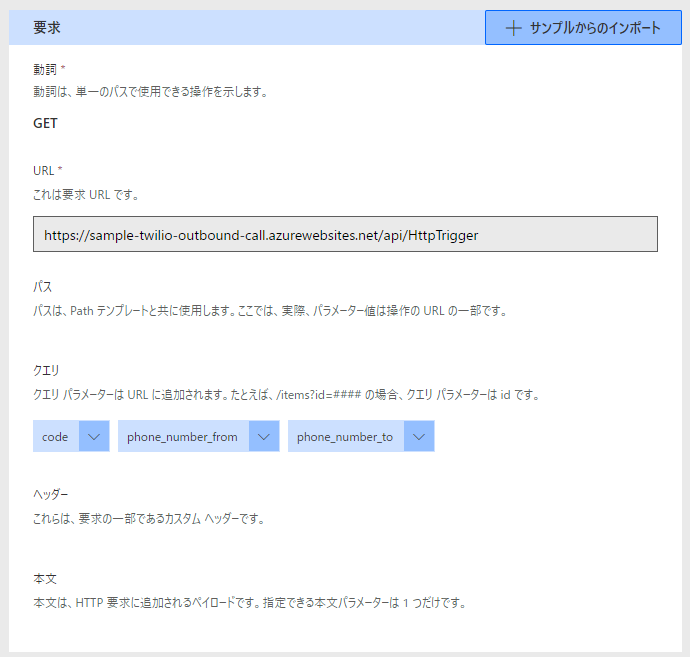
Task: Click the ヘッダー section label
Action: click(51, 494)
